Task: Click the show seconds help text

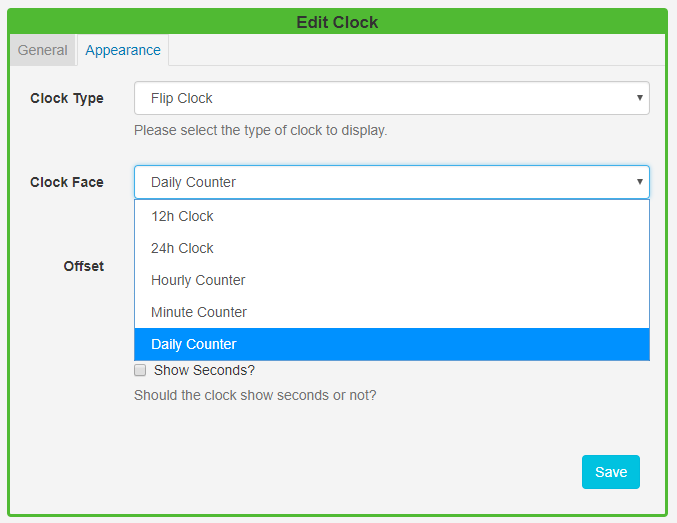Action: coord(255,395)
